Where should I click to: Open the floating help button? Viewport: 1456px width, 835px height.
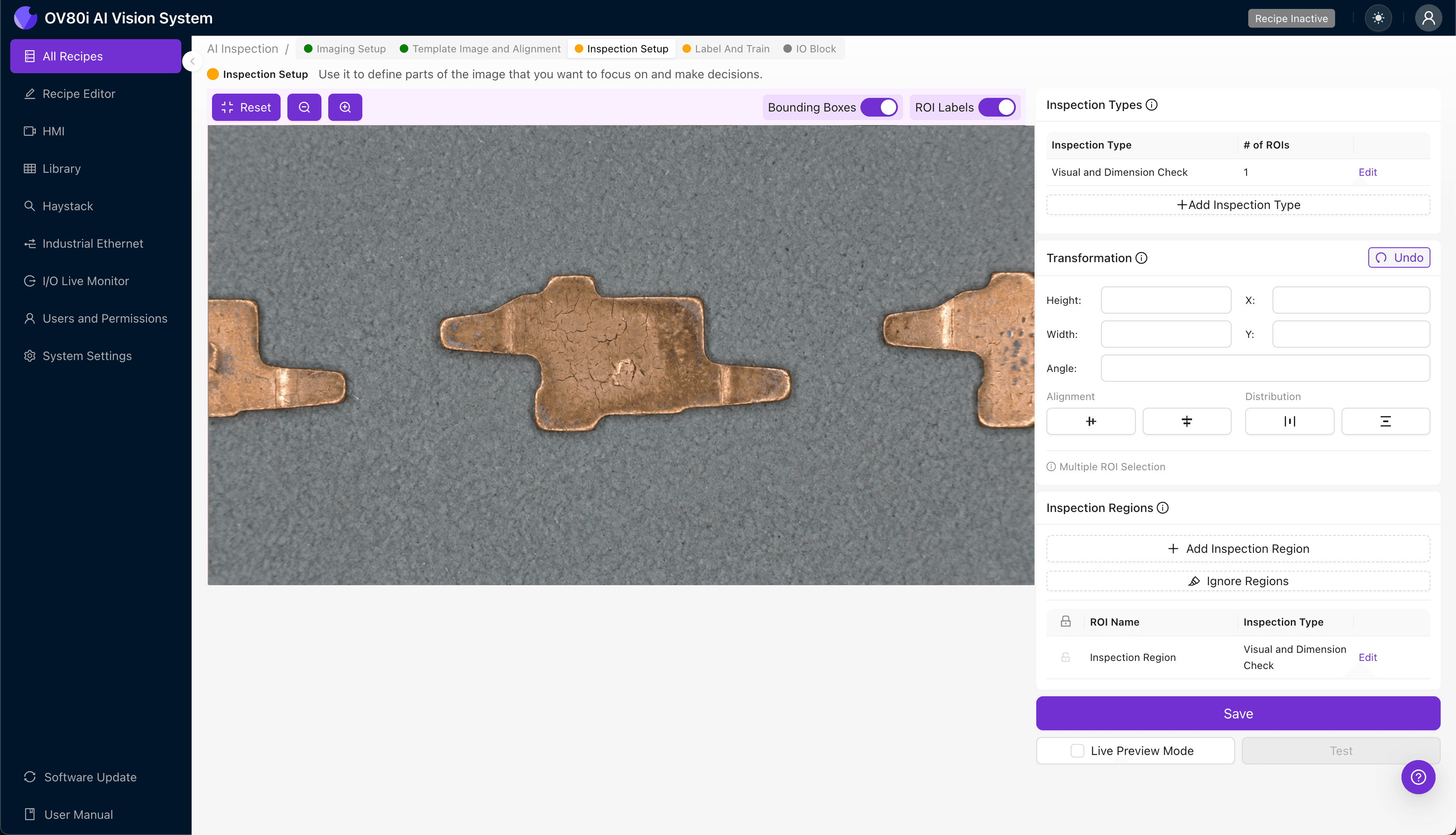1418,777
